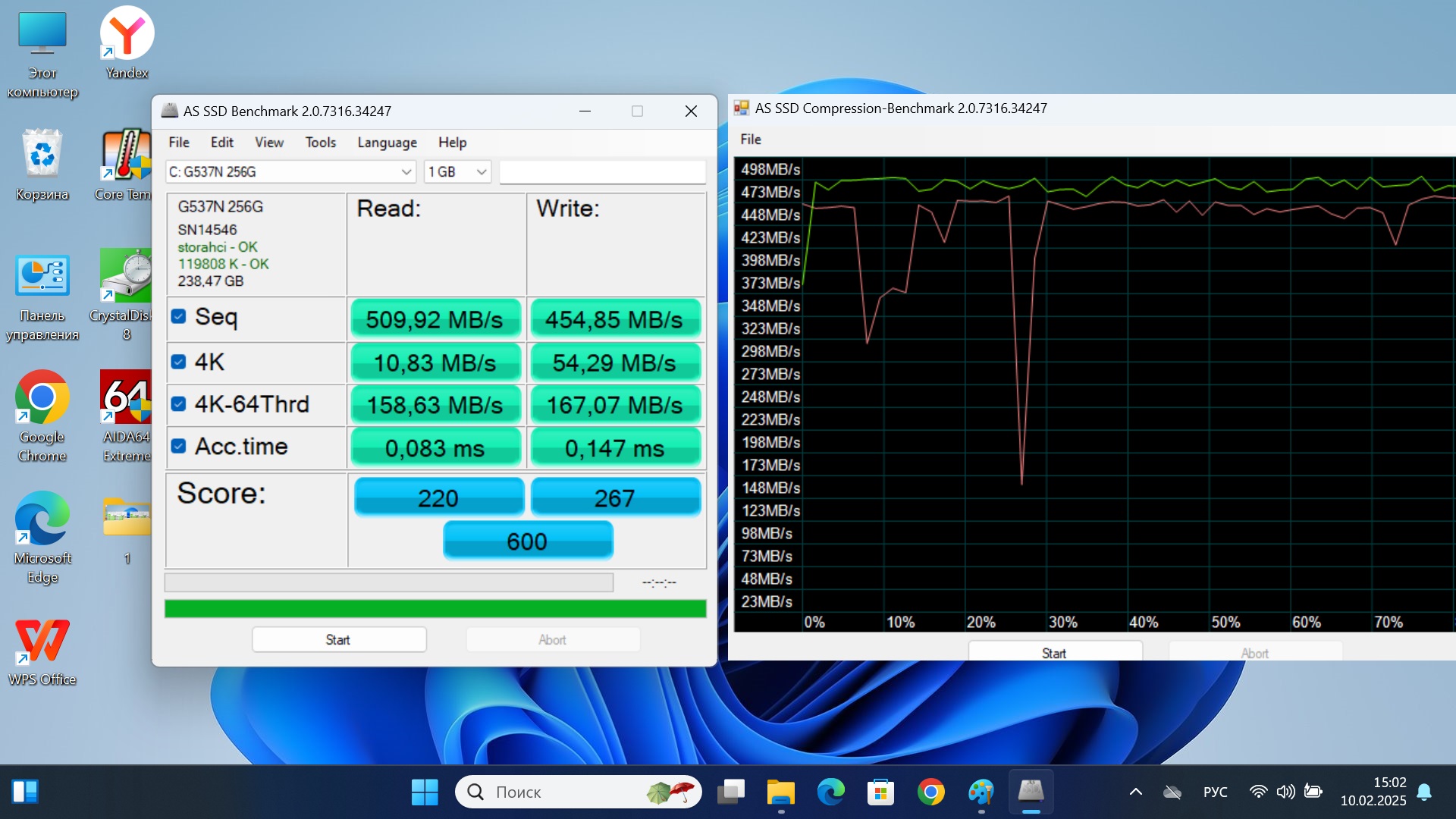This screenshot has width=1456, height=819.
Task: Open Google Chrome from the taskbar
Action: pos(930,792)
